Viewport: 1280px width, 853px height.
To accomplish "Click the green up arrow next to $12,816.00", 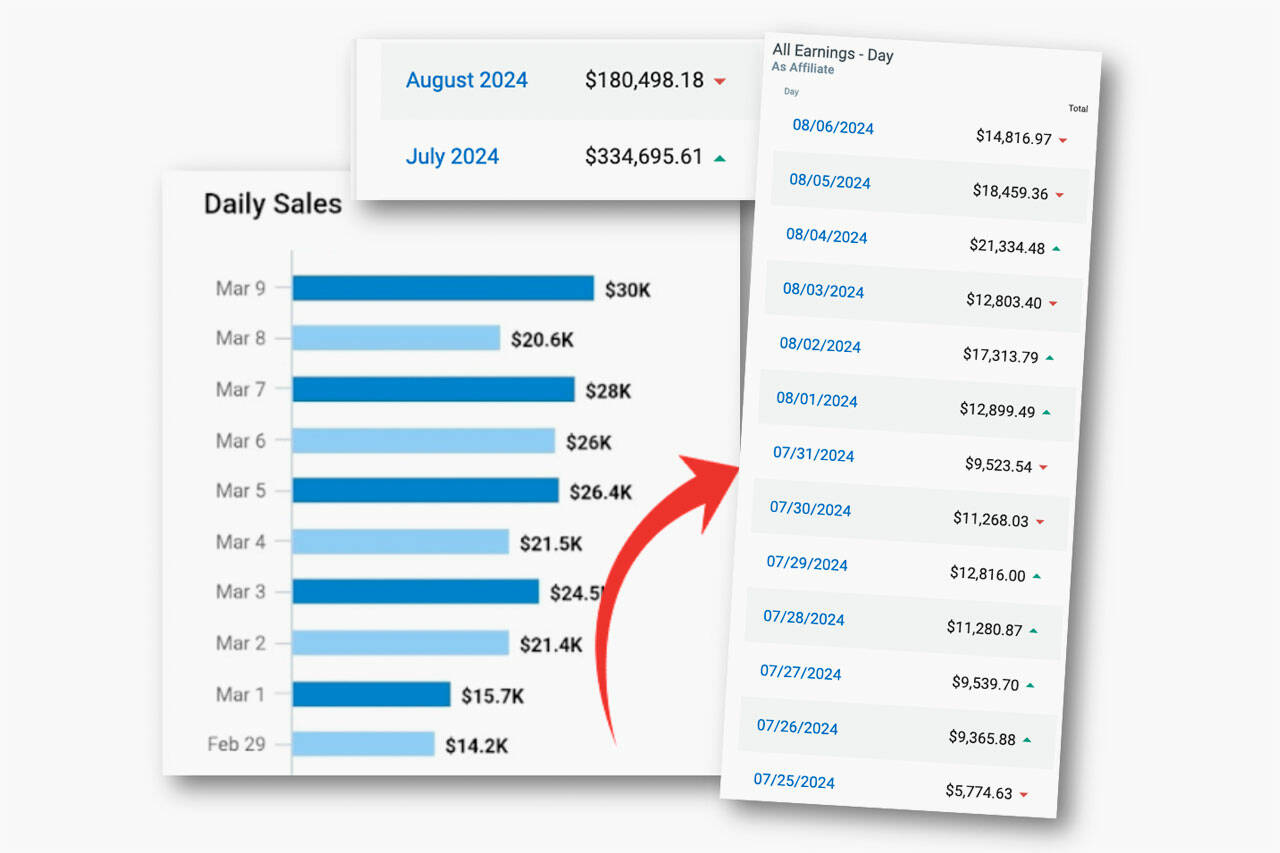I will (1036, 576).
